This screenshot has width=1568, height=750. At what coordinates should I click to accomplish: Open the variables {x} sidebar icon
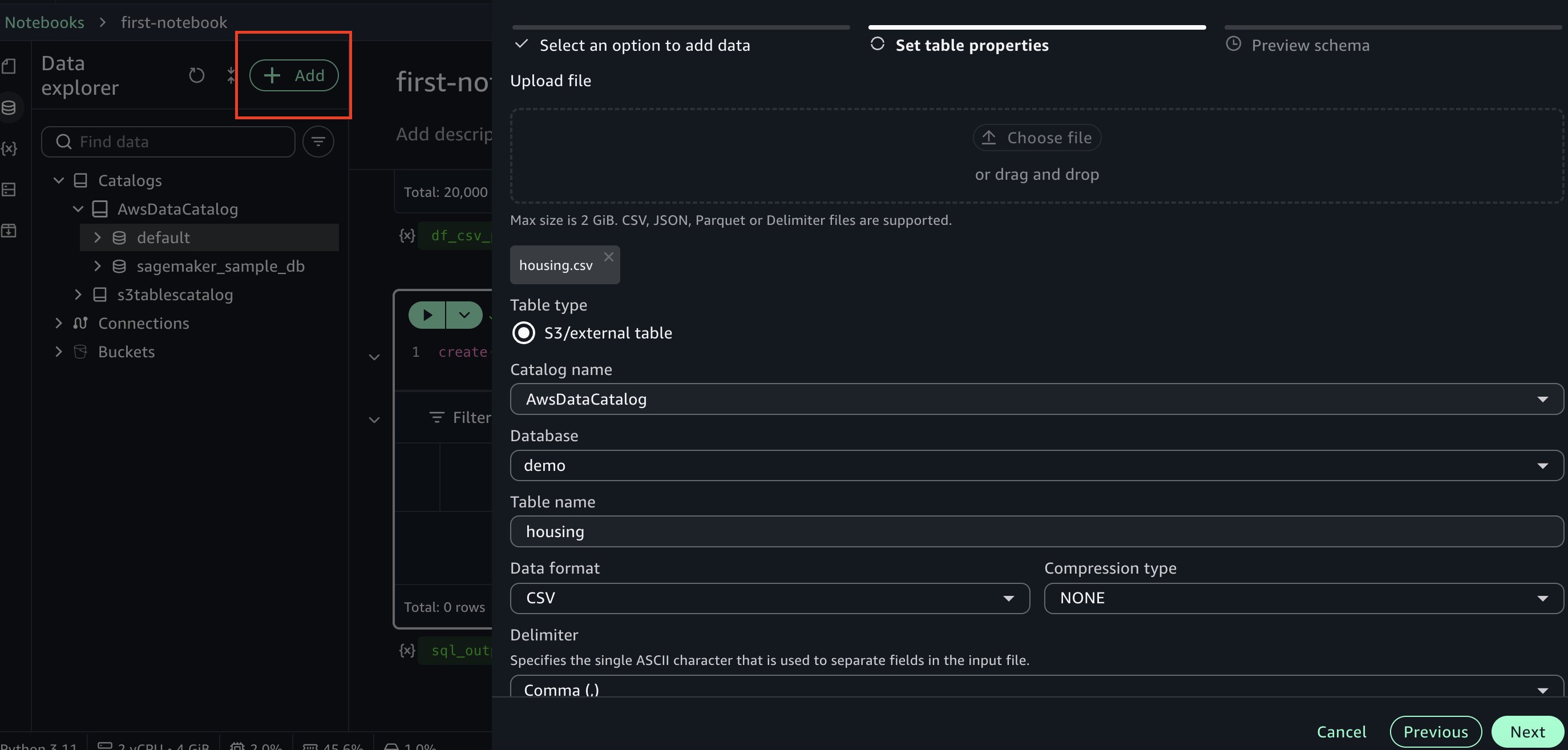click(x=9, y=148)
